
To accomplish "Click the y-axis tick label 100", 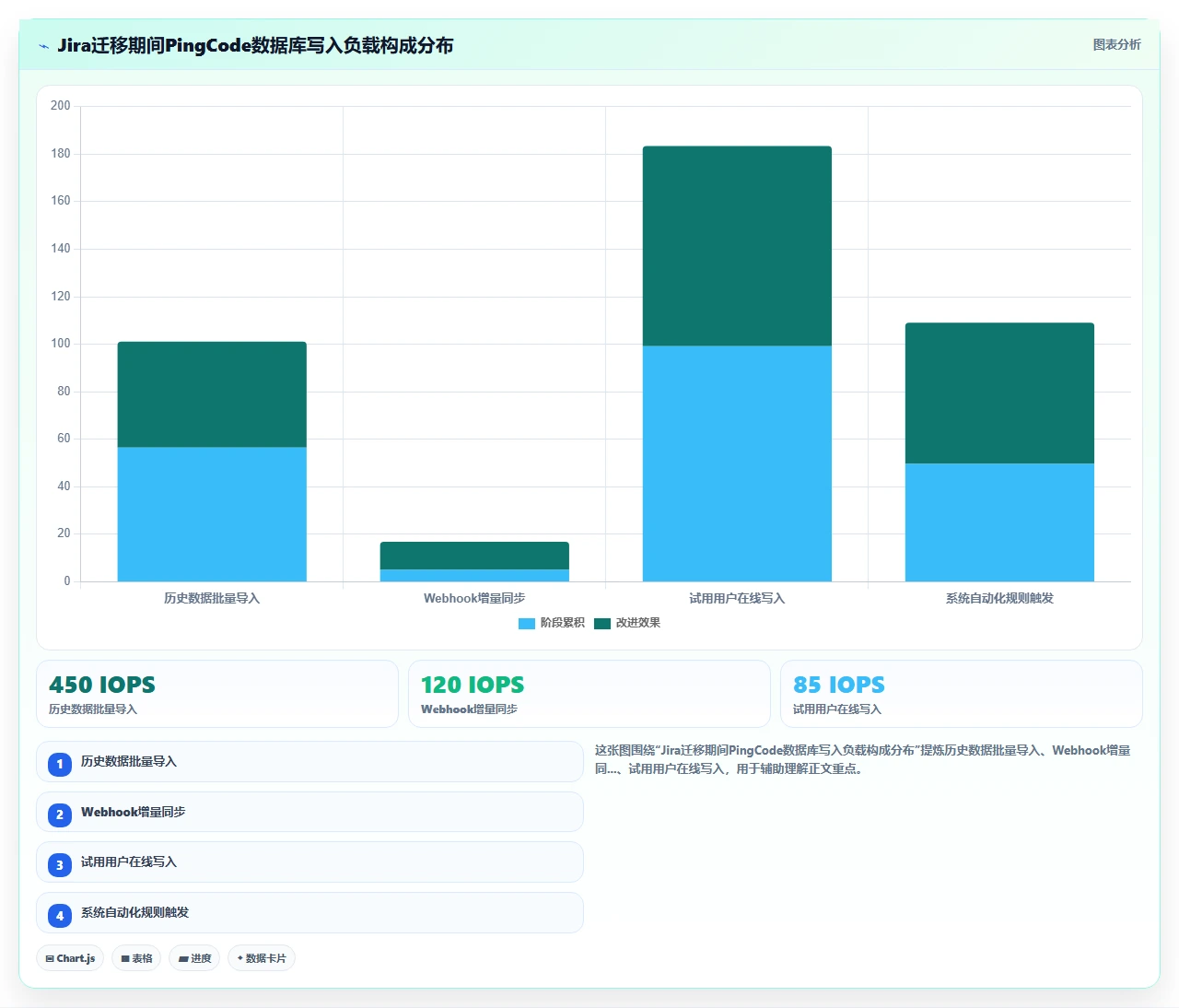I will (x=61, y=344).
